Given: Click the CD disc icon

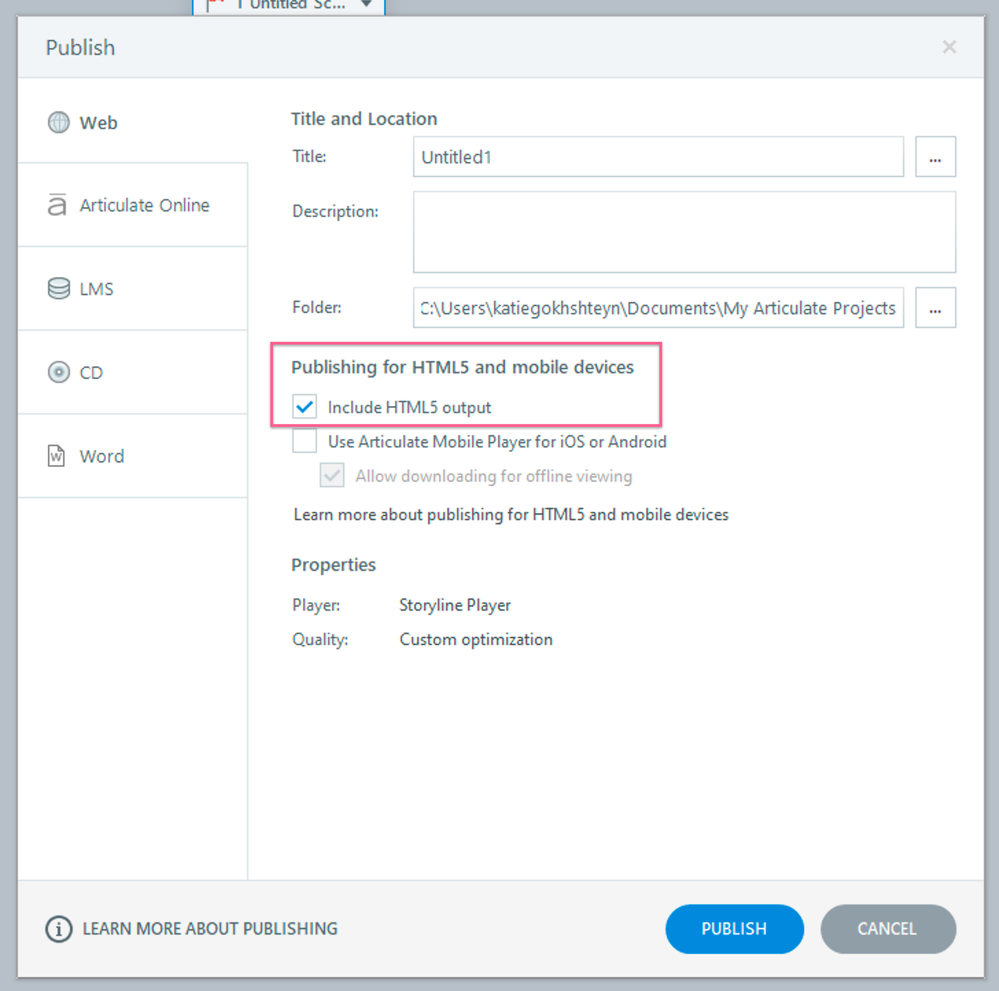Looking at the screenshot, I should pyautogui.click(x=59, y=372).
